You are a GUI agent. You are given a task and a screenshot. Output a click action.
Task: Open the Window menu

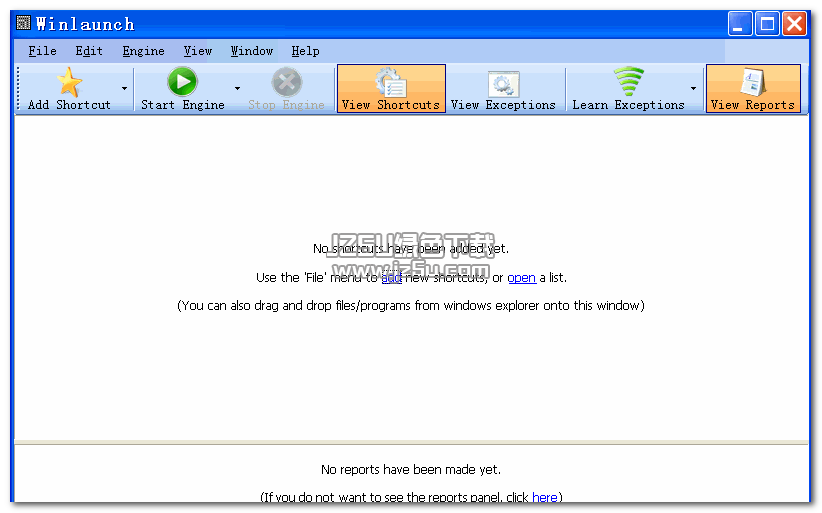coord(252,51)
